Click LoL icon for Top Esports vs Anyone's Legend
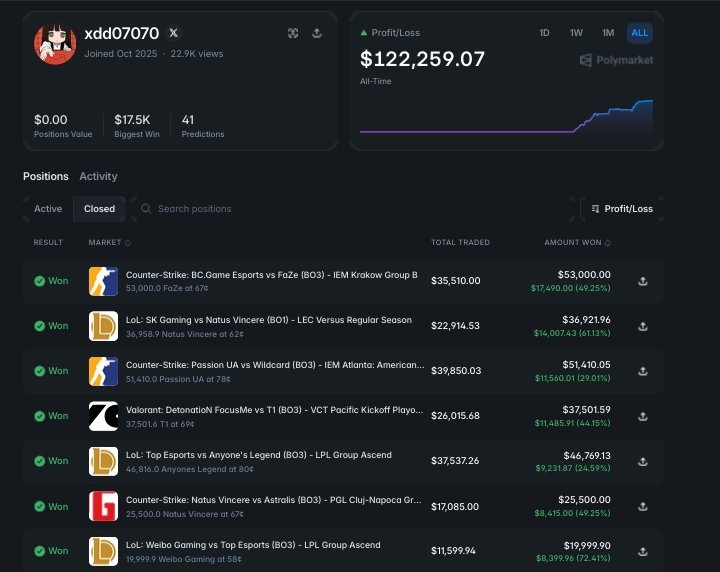 103,461
